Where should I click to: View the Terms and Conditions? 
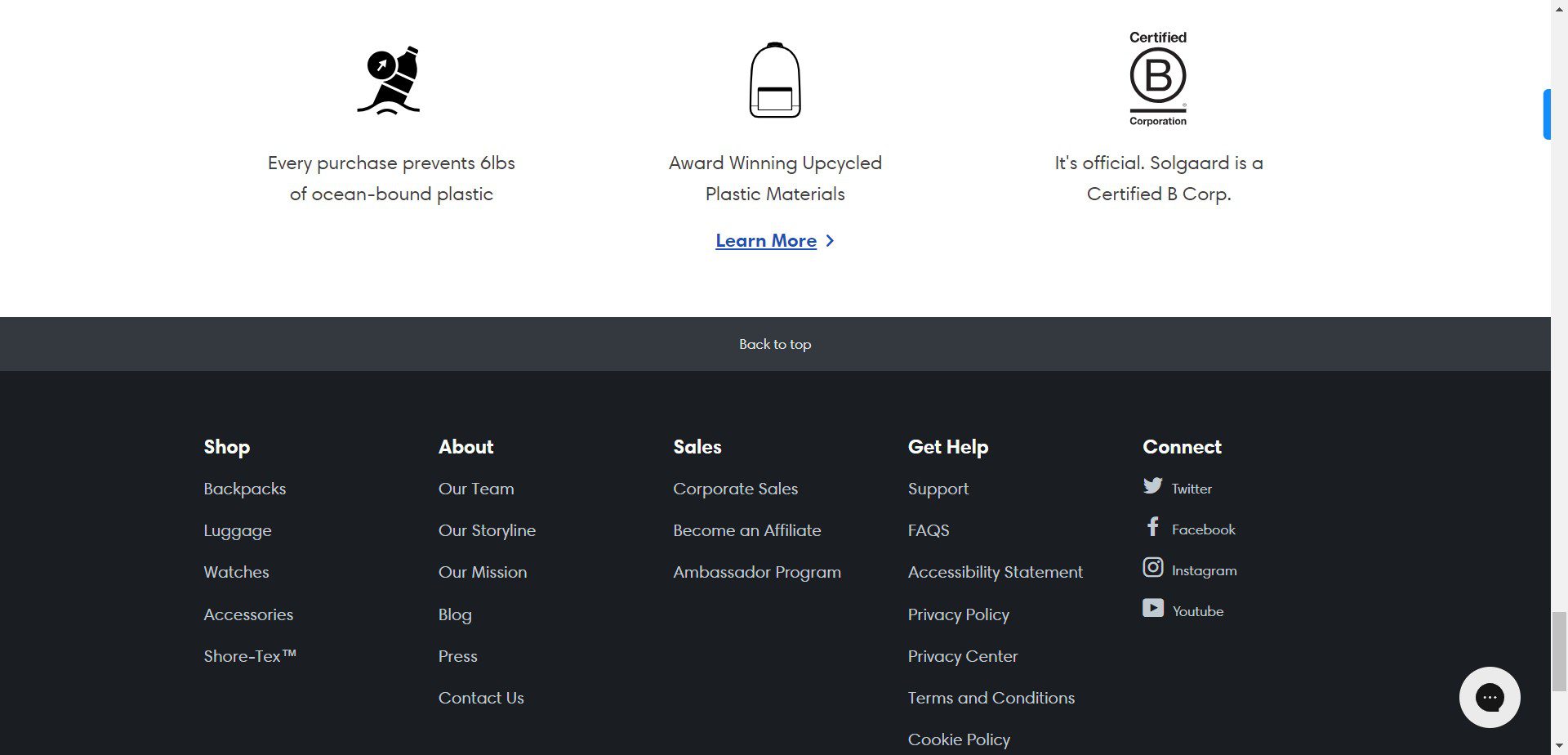pos(991,698)
